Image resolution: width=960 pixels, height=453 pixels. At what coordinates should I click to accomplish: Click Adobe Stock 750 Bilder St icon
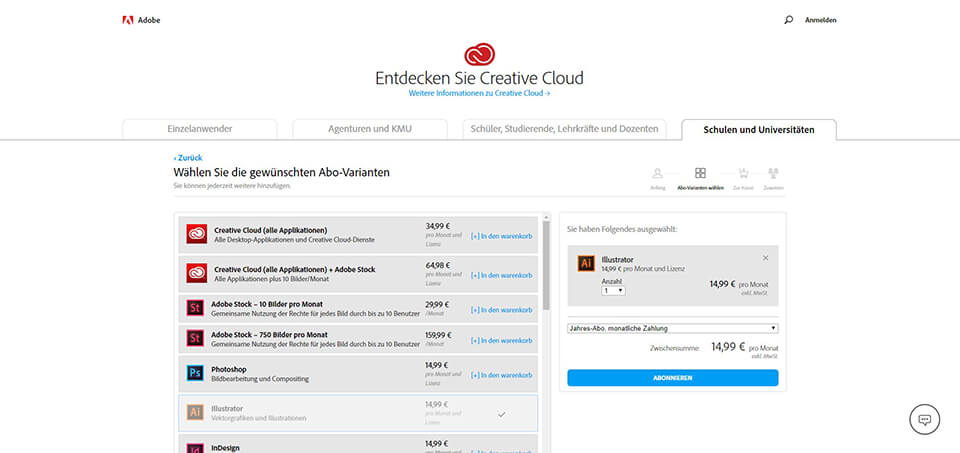click(x=195, y=339)
